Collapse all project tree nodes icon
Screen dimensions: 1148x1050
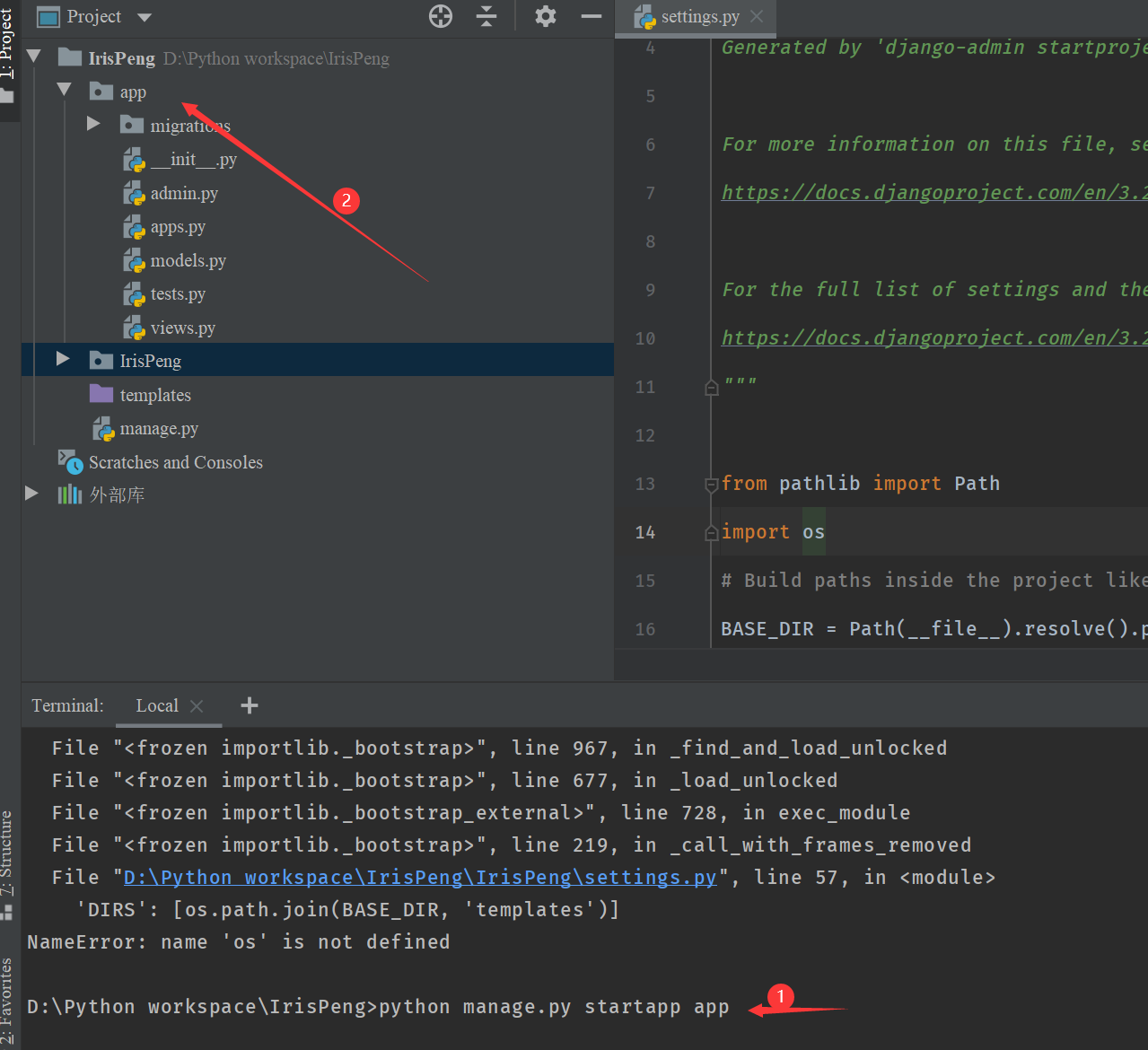(486, 16)
